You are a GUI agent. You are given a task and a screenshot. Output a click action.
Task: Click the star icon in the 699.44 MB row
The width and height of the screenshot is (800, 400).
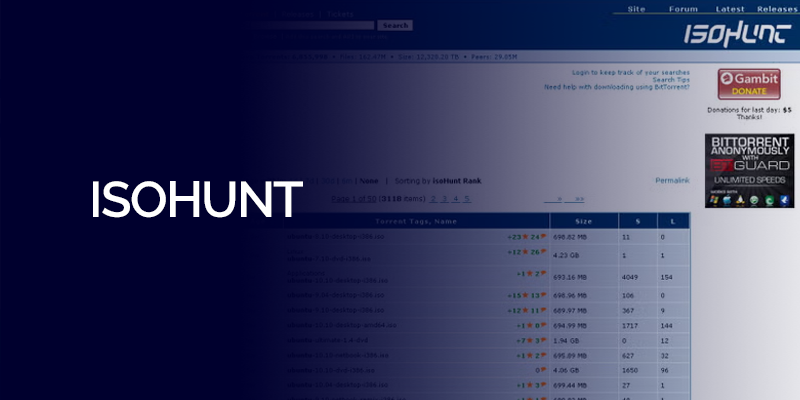pos(530,385)
